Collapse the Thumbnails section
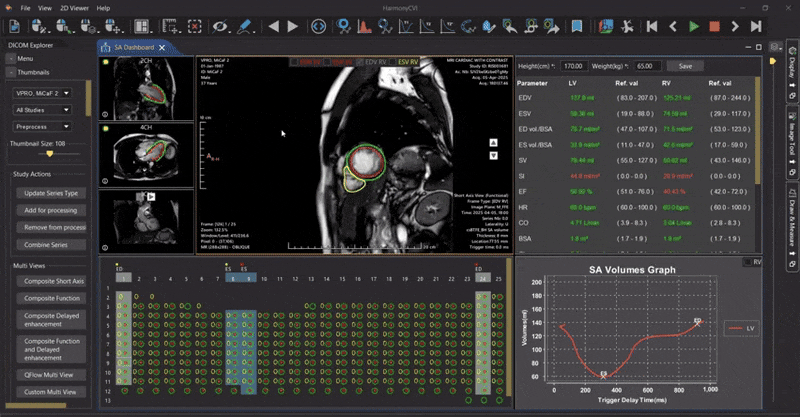The image size is (800, 417). click(x=11, y=72)
